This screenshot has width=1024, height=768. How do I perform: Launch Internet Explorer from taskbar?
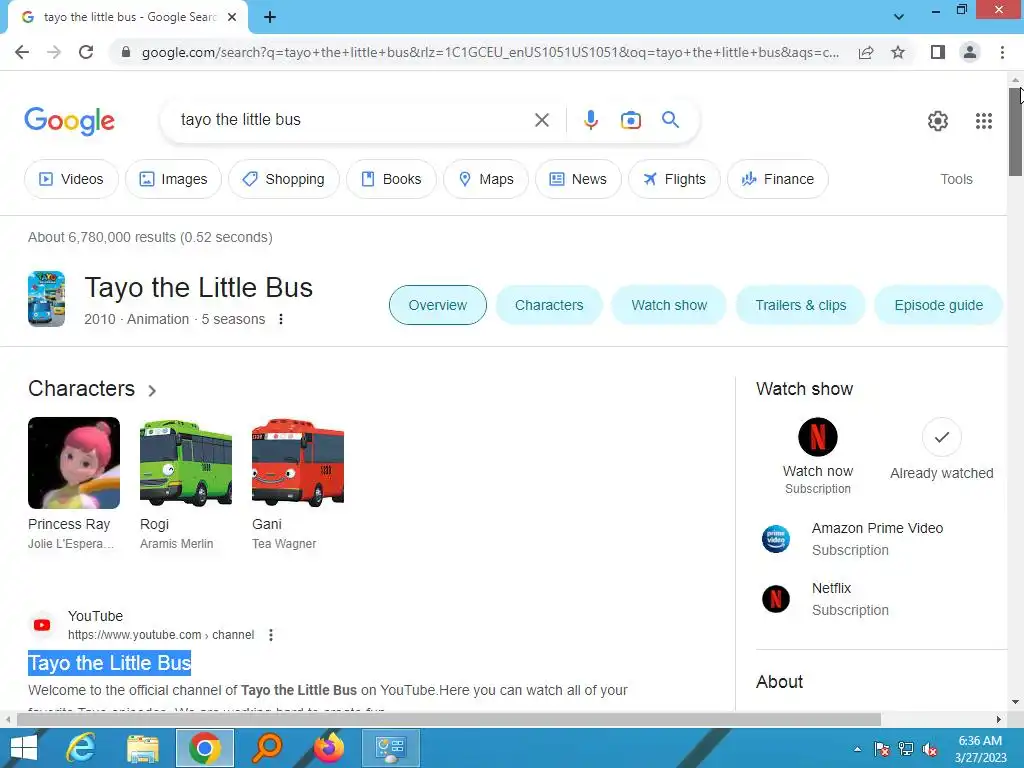pos(82,748)
